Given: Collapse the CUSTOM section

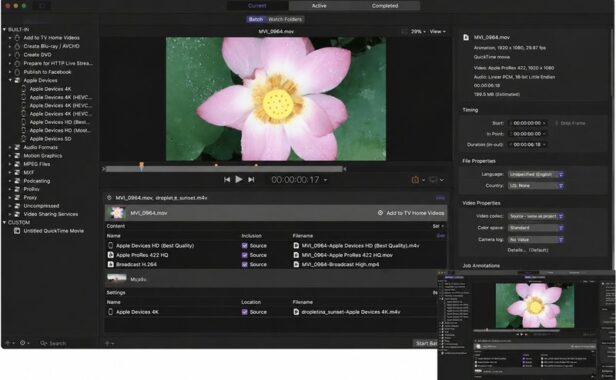Looking at the screenshot, I should [x=4, y=222].
